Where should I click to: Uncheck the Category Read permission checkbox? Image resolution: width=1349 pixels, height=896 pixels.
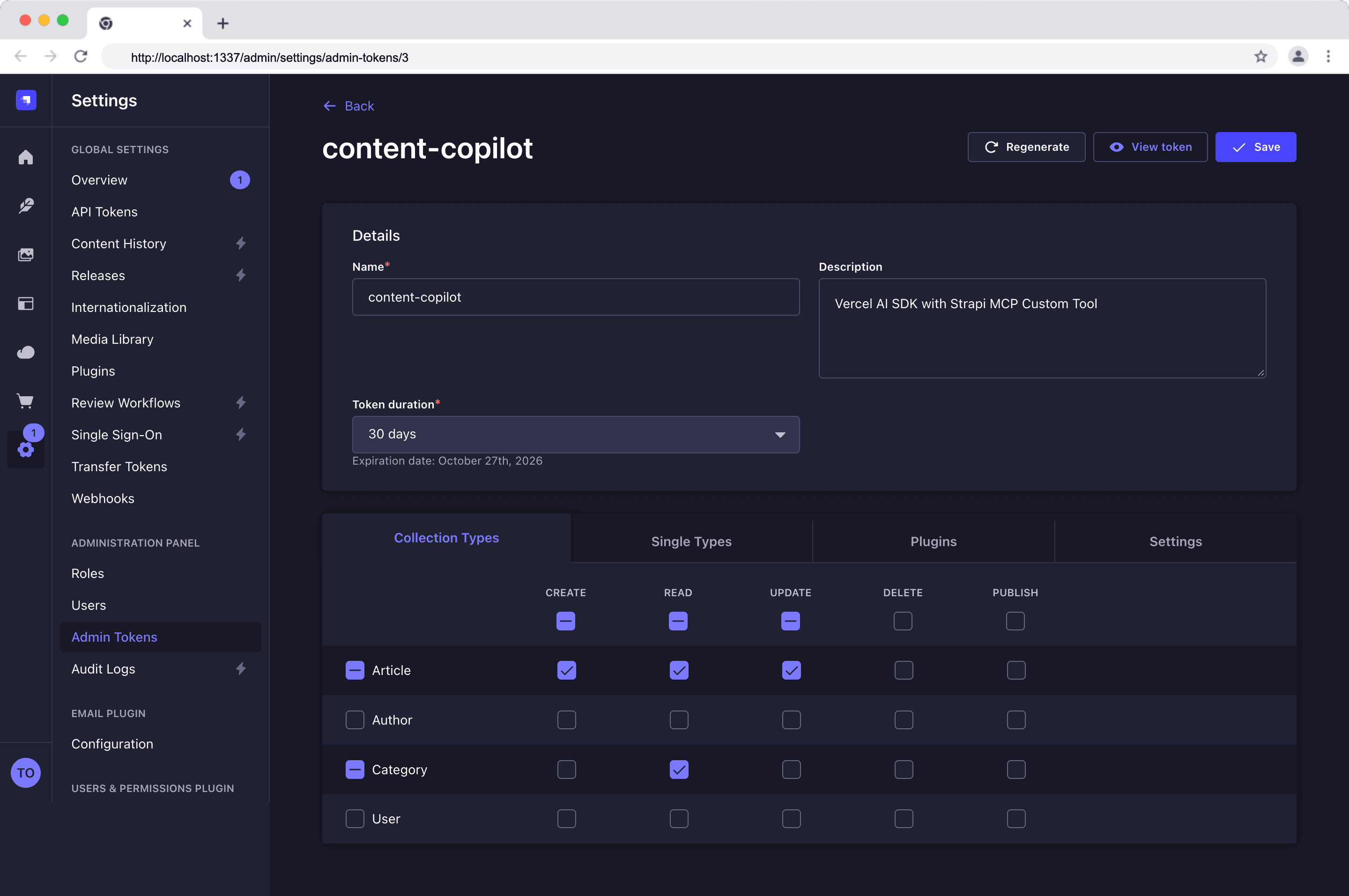coord(679,770)
